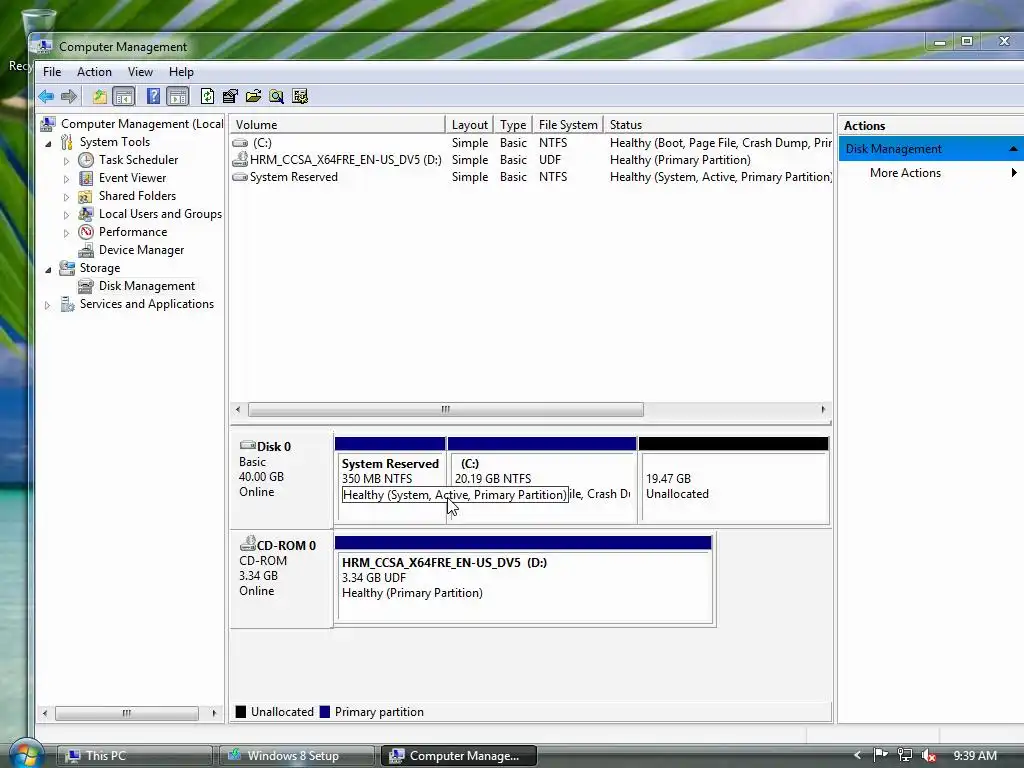Select the System Reserved row in volume list
The height and width of the screenshot is (768, 1024).
click(x=531, y=177)
